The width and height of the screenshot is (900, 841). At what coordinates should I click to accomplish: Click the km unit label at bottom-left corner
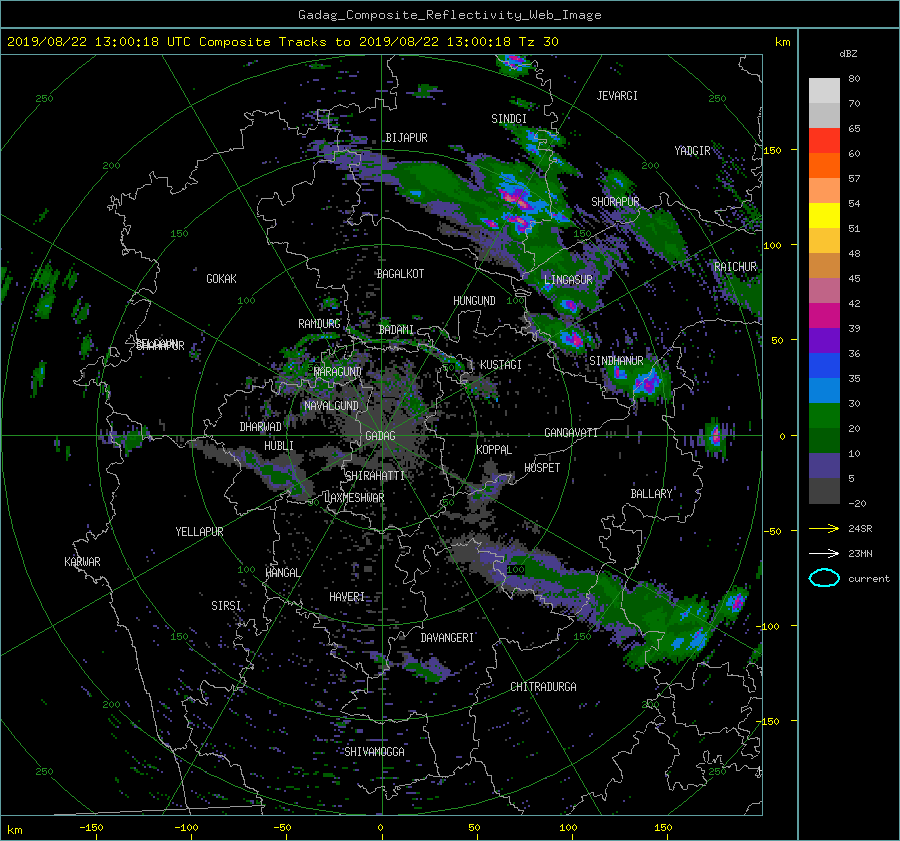(14, 830)
